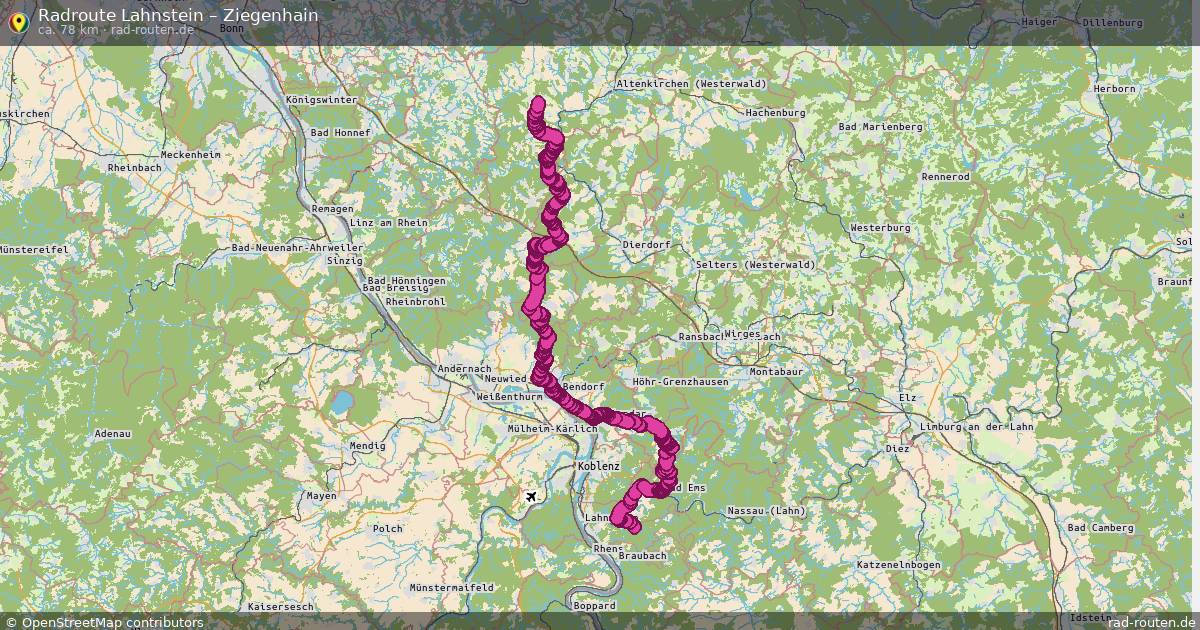Click the Montabaur town label

click(777, 372)
